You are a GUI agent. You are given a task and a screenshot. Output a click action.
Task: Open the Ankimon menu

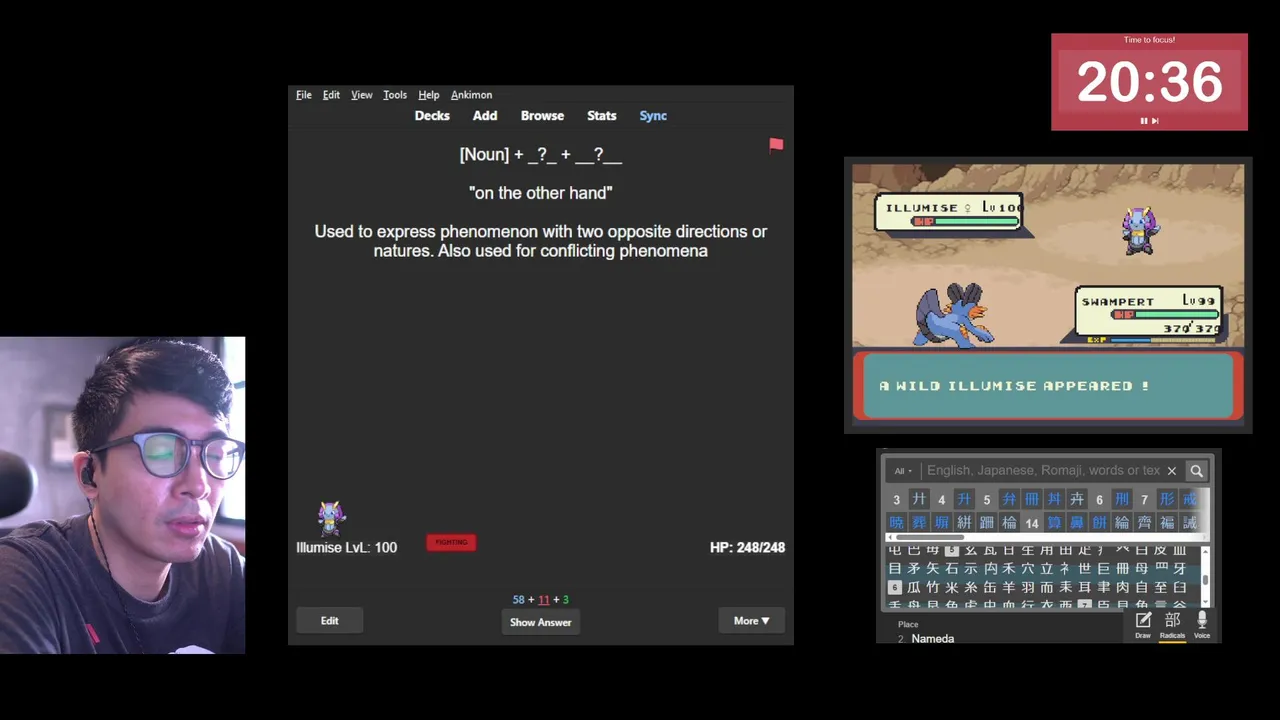(x=471, y=95)
